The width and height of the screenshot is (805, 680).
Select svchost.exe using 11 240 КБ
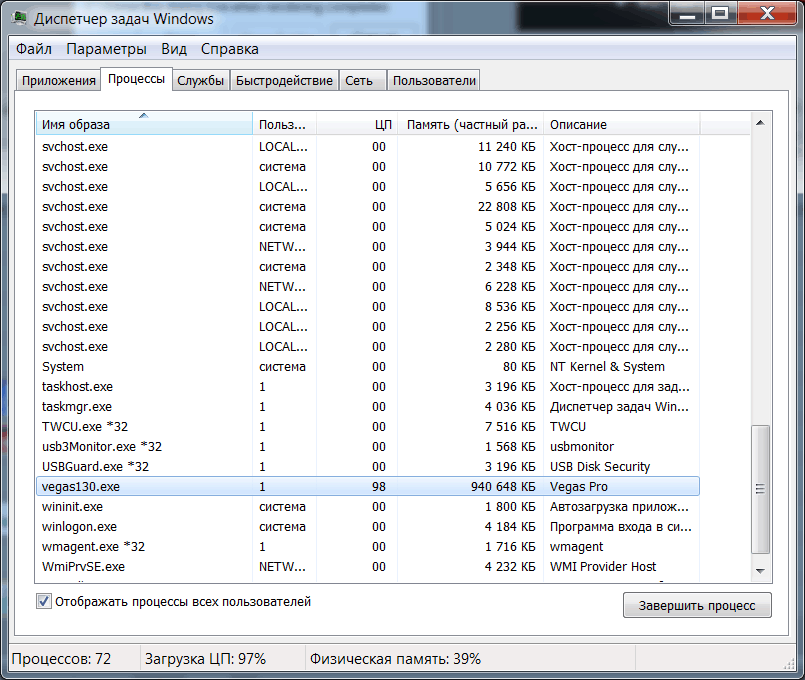(x=368, y=147)
